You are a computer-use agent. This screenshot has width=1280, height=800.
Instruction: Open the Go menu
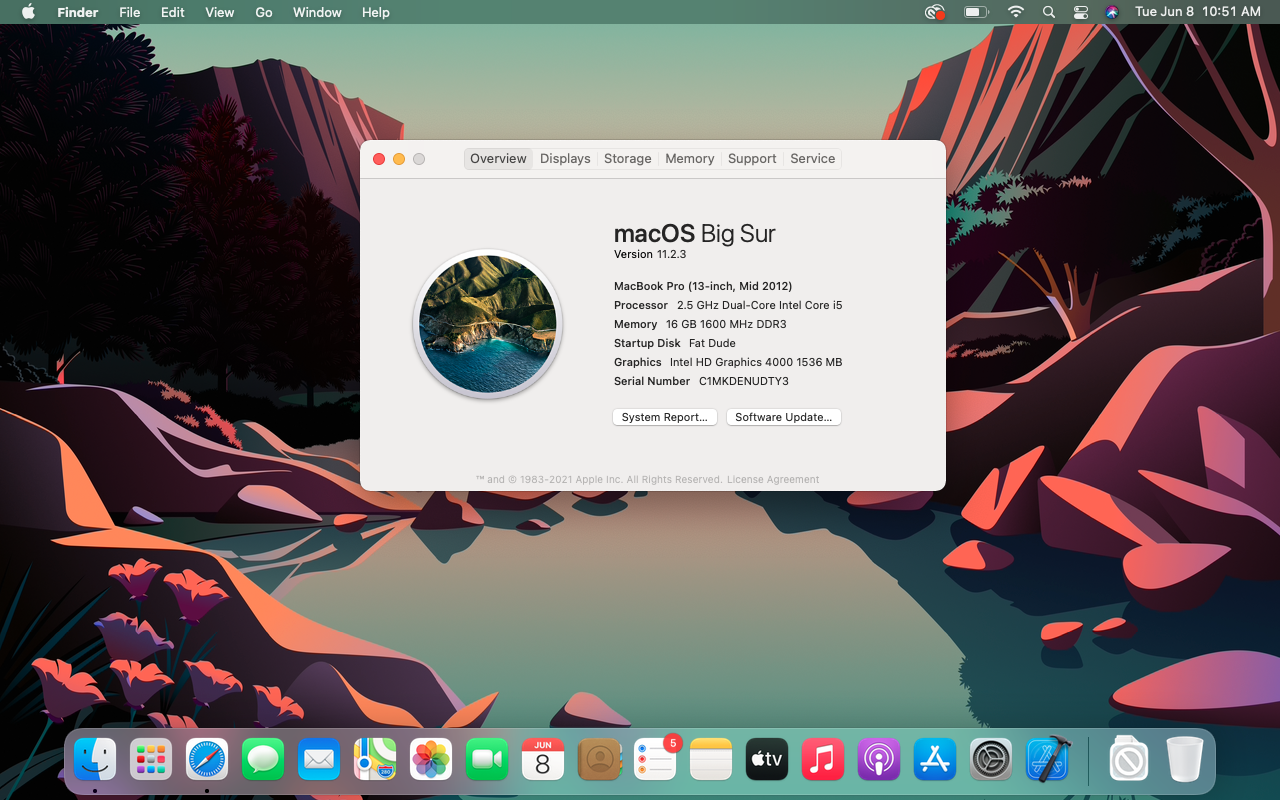tap(264, 12)
